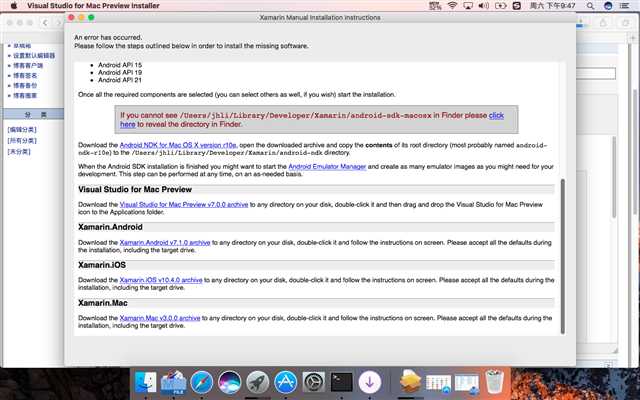Image resolution: width=640 pixels, height=400 pixels.
Task: Click [所有分类] in background sidebar
Action: pos(22,140)
